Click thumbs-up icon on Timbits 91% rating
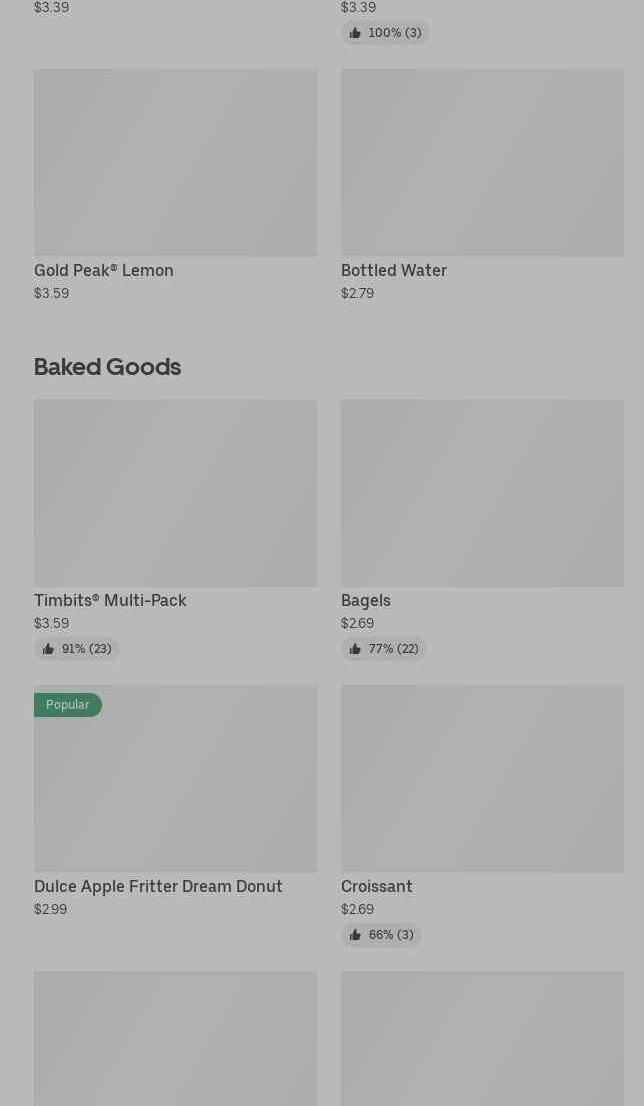Viewport: 644px width, 1106px height. tap(48, 649)
